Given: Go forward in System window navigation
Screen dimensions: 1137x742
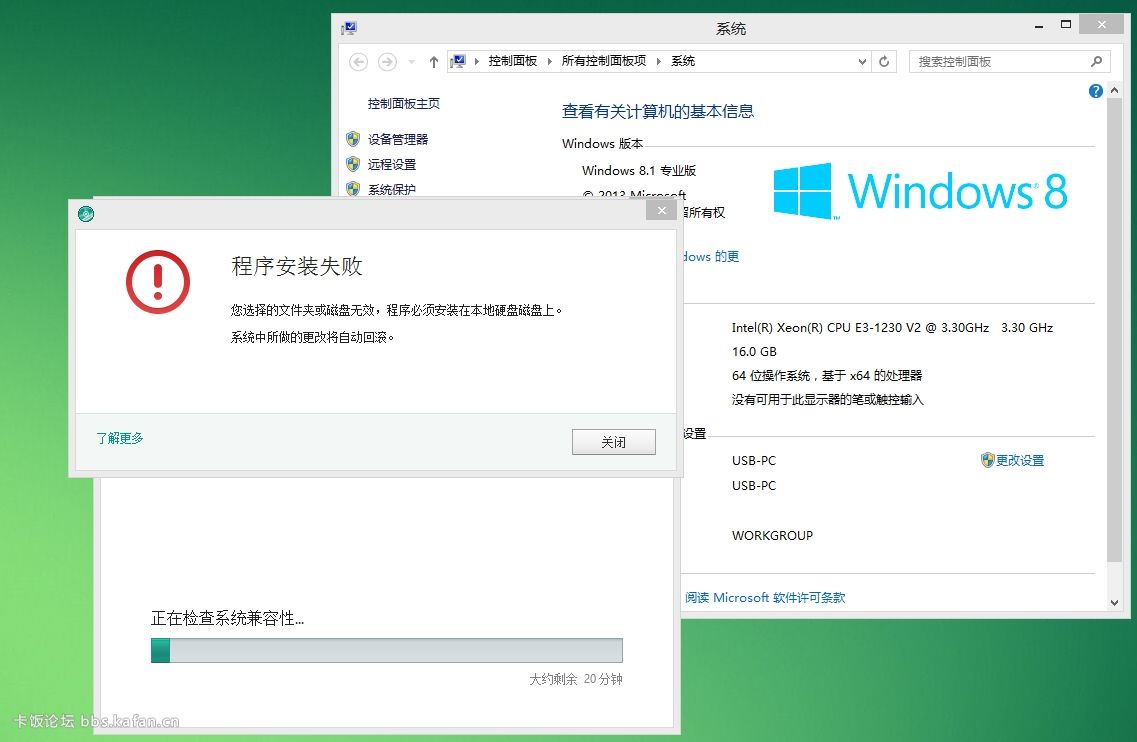Looking at the screenshot, I should (387, 62).
